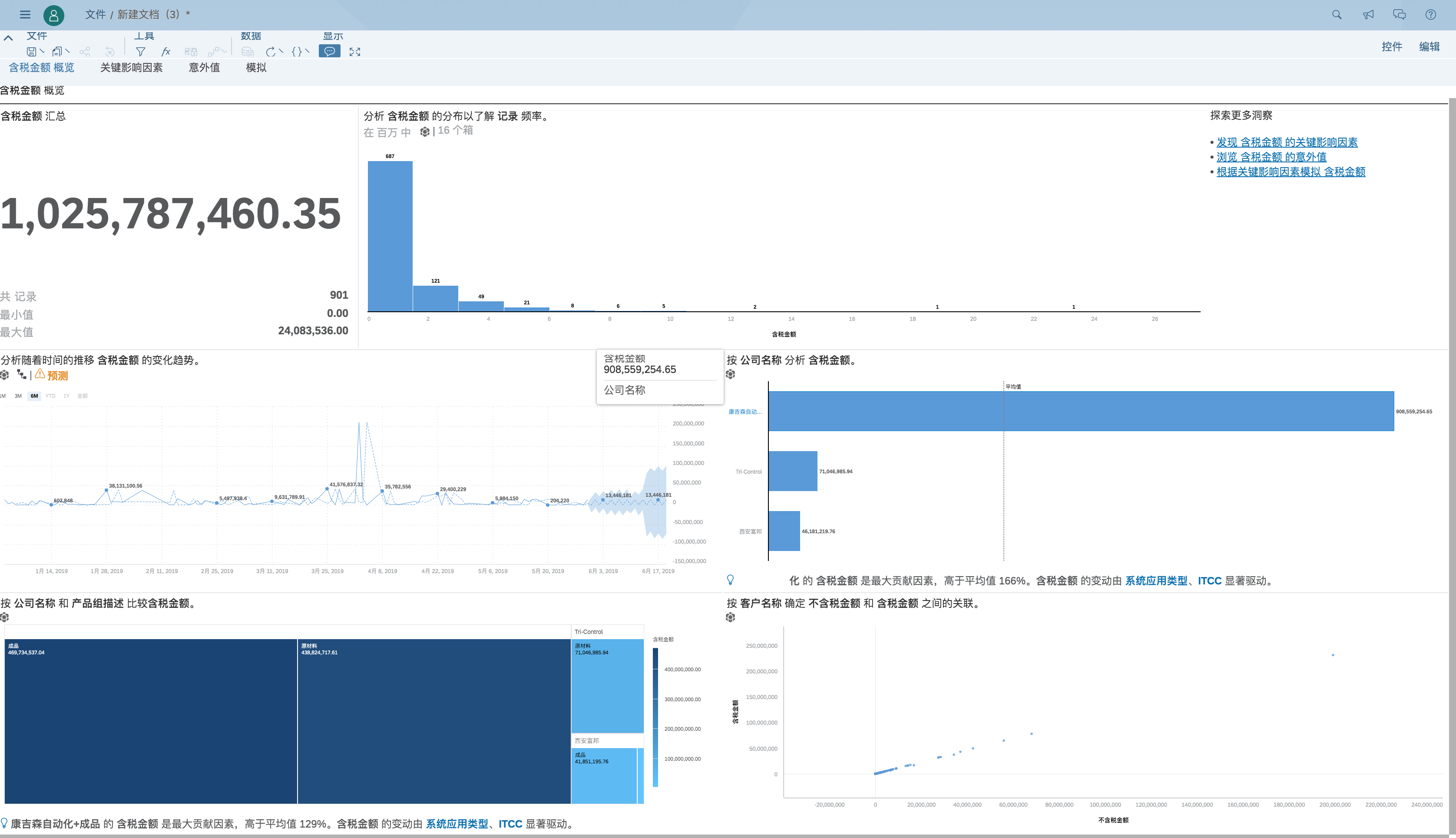The width and height of the screenshot is (1456, 838).
Task: Switch to 意外值 tab
Action: point(205,67)
